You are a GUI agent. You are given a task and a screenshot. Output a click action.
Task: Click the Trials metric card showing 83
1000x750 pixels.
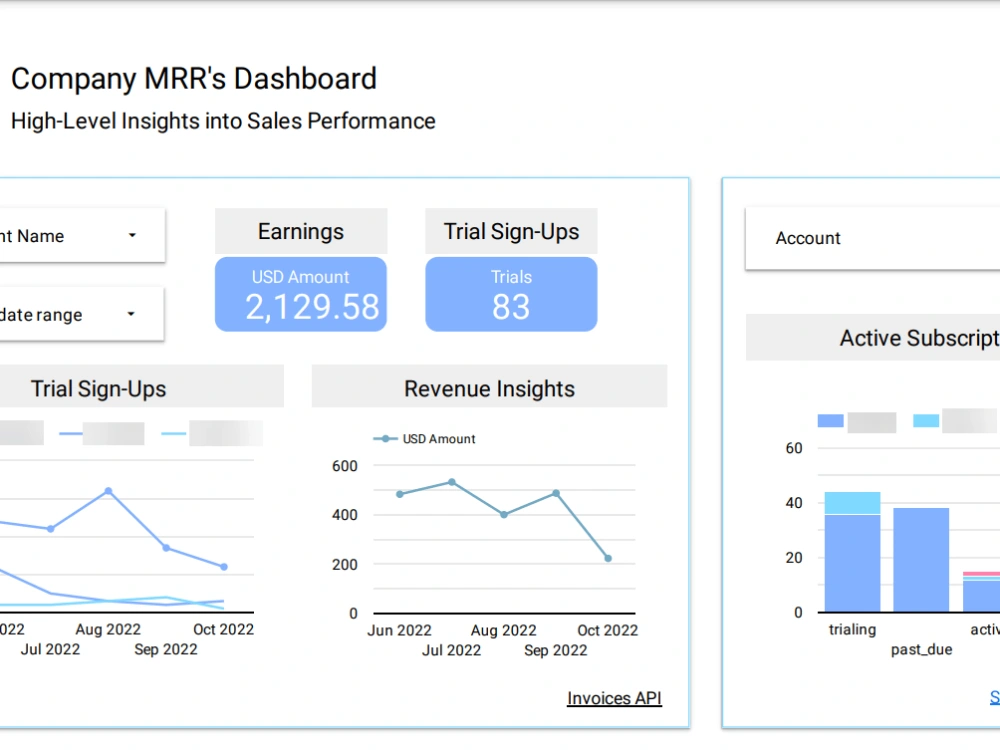point(511,294)
